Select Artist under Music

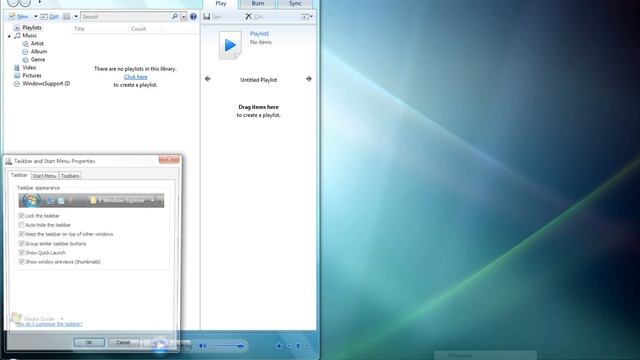[37, 44]
